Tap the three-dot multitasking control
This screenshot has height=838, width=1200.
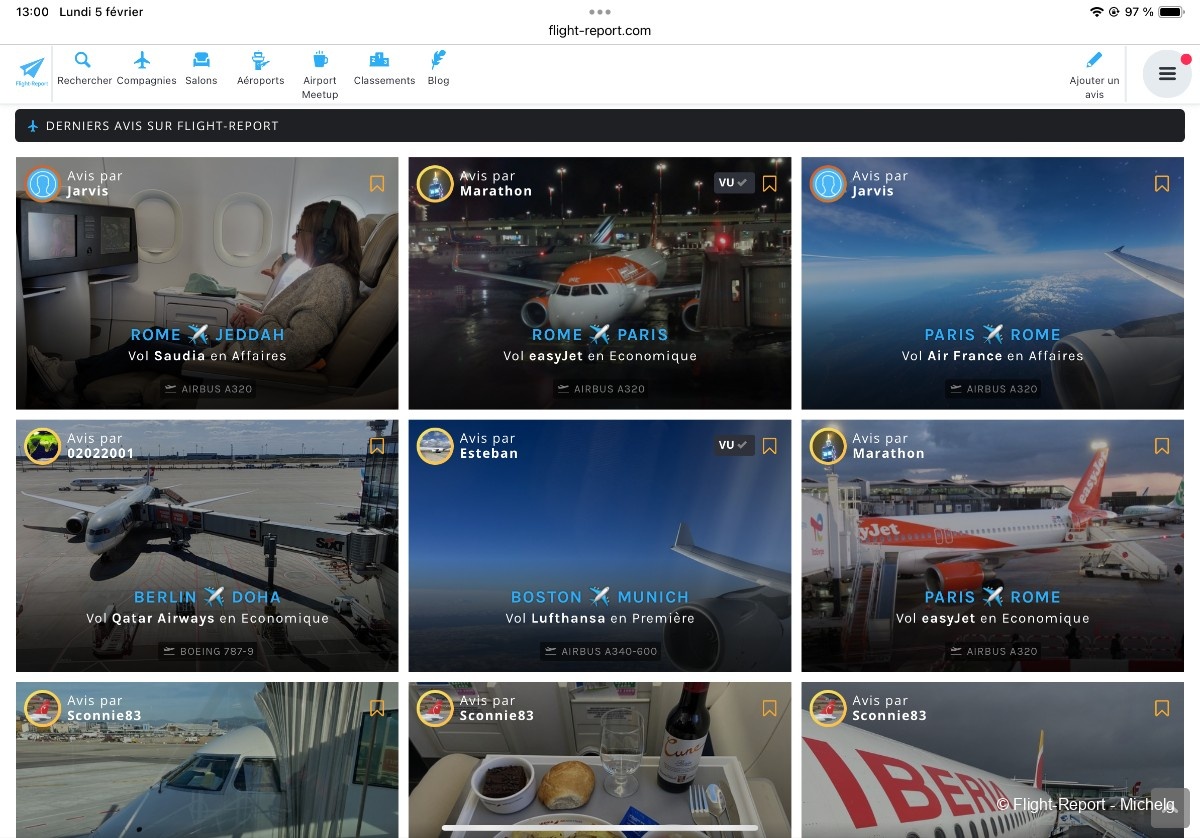pos(600,12)
